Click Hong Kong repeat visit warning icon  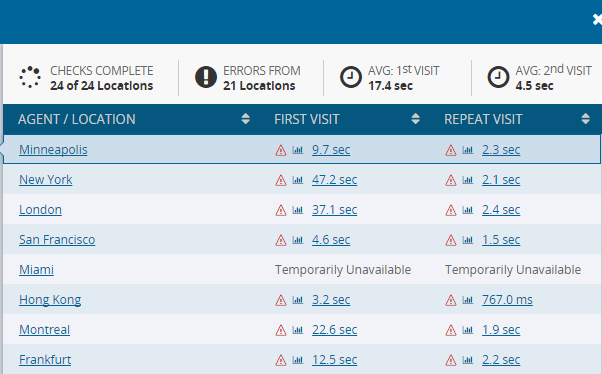[451, 300]
